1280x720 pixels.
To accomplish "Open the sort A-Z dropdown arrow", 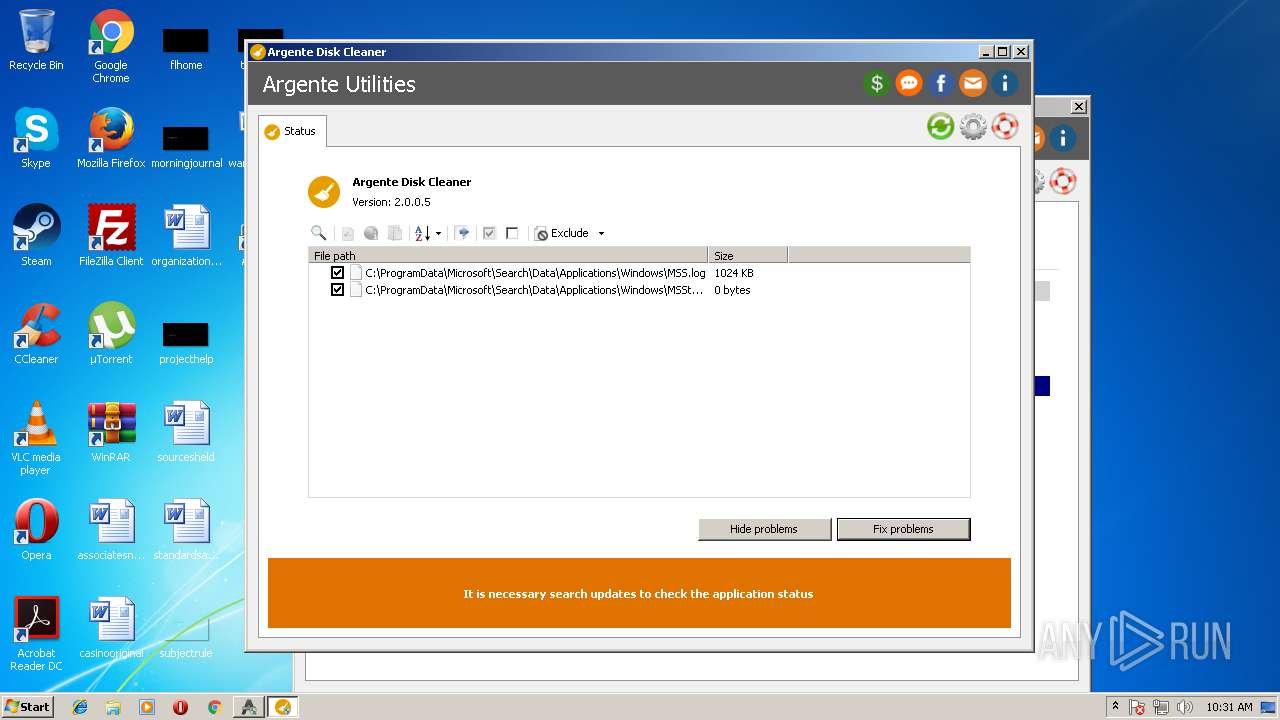I will tap(438, 233).
